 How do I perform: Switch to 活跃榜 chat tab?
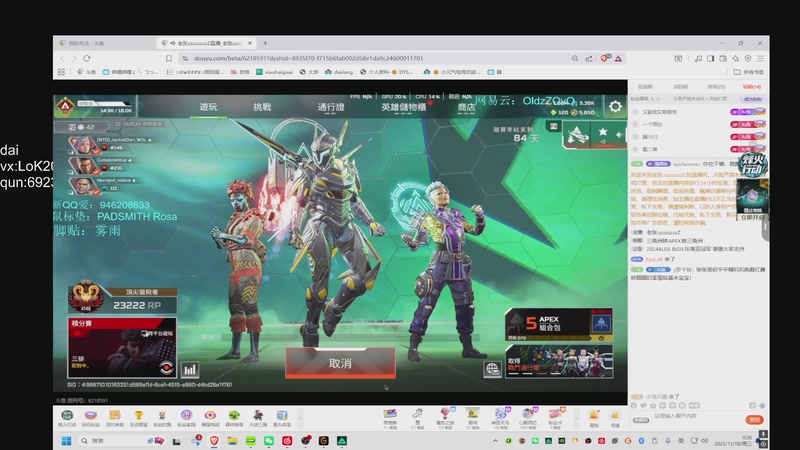point(681,87)
